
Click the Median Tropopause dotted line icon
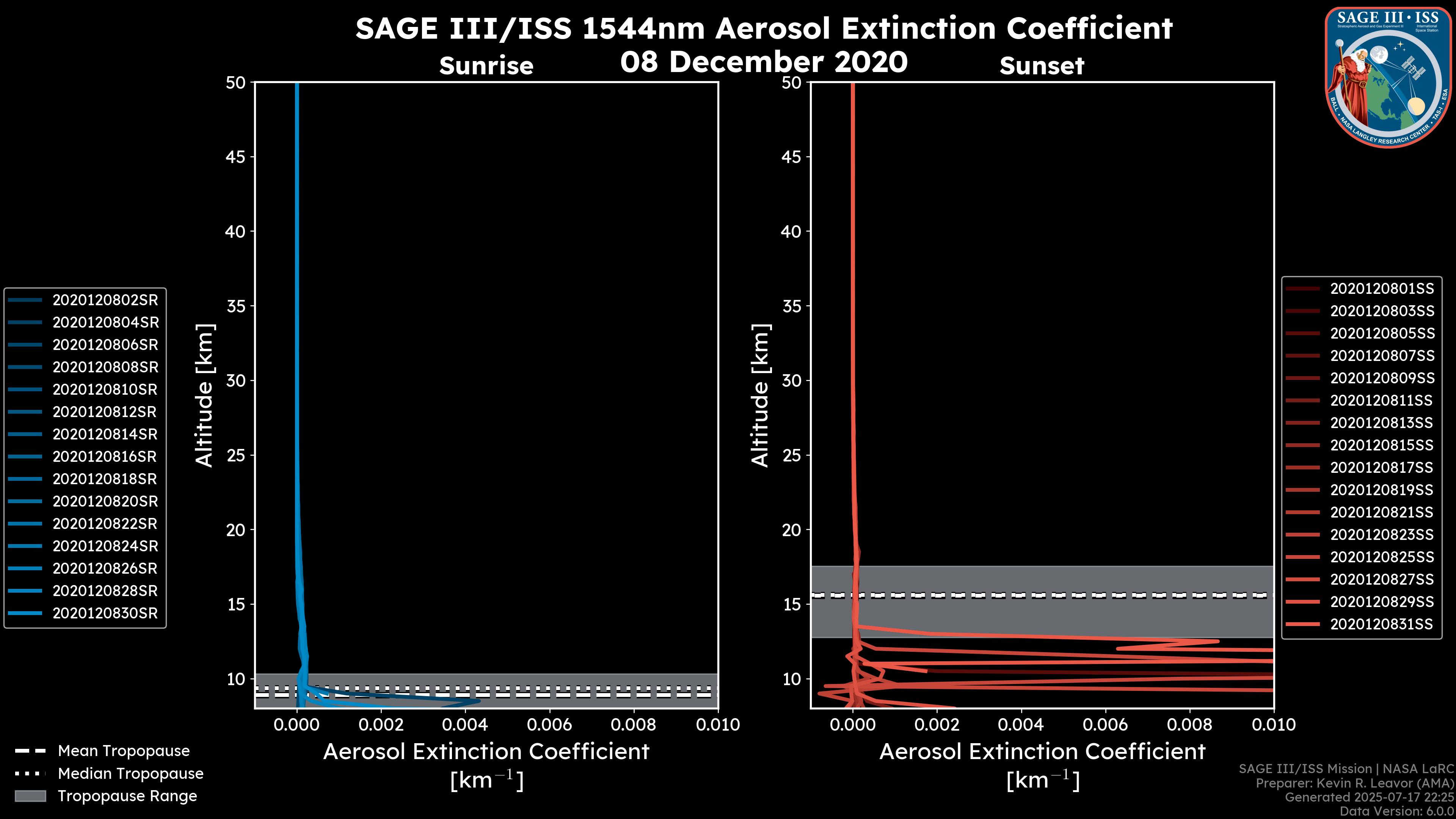[x=30, y=773]
